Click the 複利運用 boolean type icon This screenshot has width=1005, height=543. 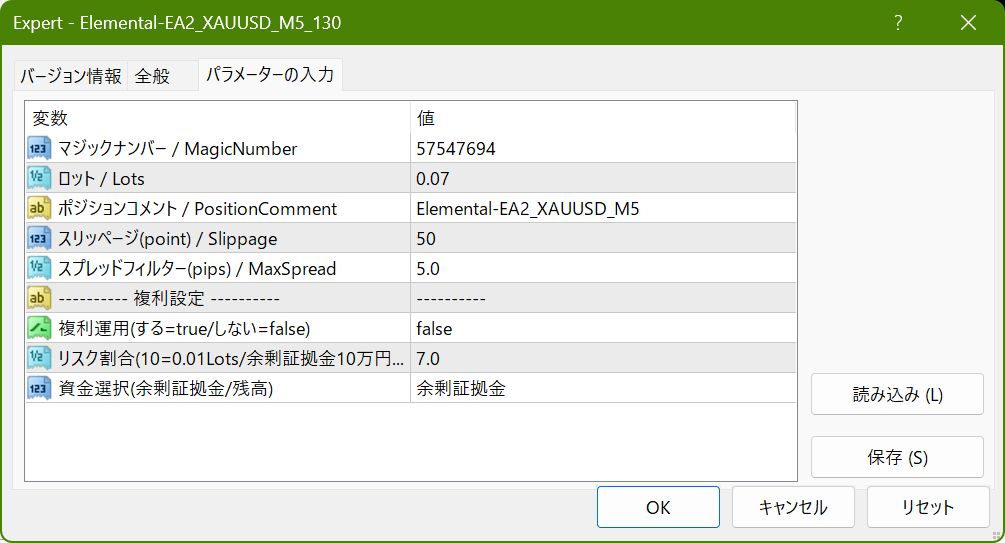[39, 329]
